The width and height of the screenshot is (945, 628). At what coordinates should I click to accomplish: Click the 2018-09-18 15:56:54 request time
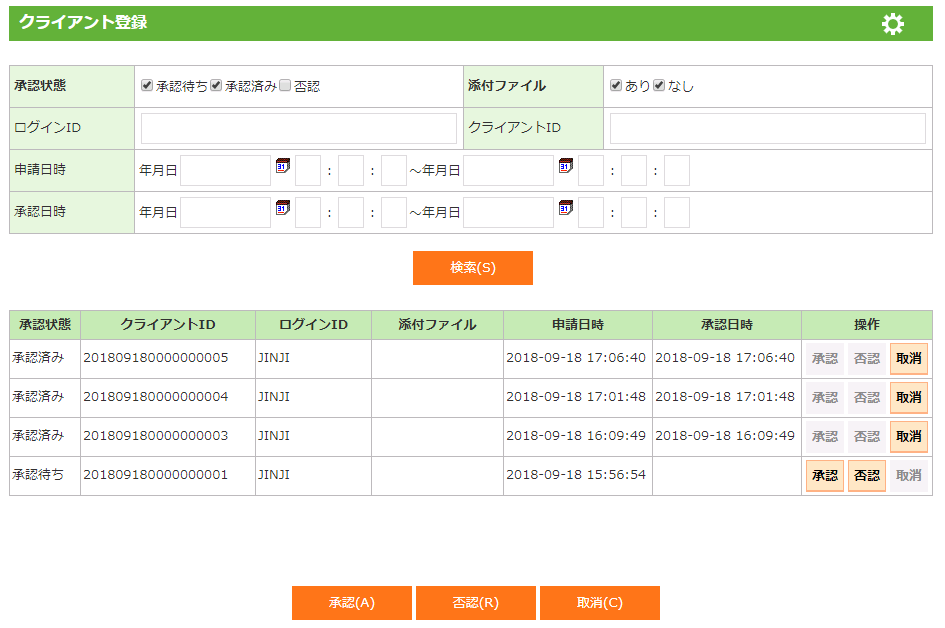(x=576, y=475)
